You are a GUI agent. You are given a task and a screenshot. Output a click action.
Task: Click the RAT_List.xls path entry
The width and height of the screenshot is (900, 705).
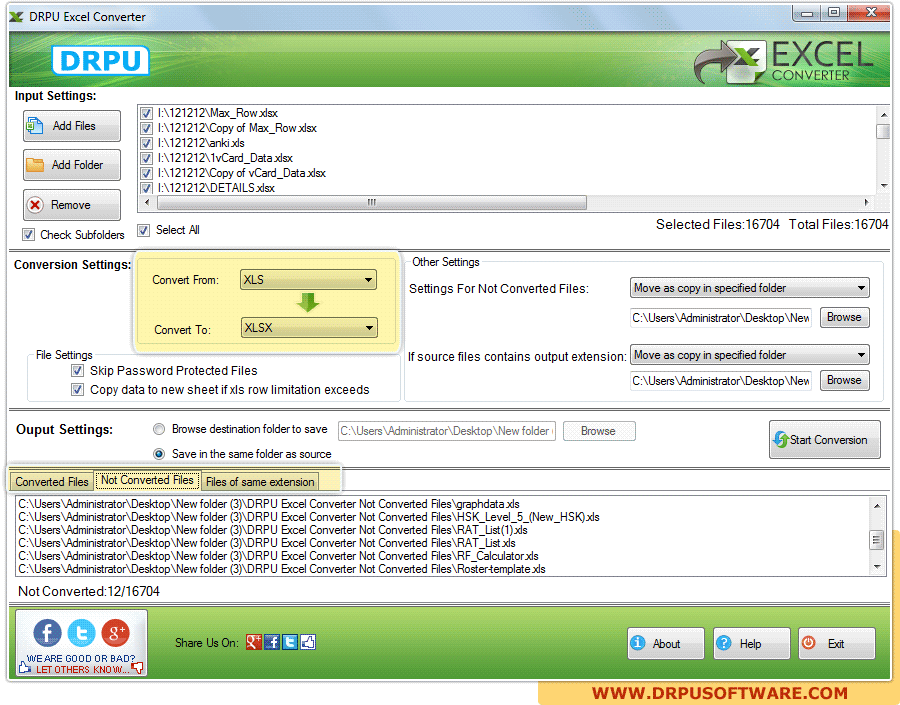tap(267, 543)
